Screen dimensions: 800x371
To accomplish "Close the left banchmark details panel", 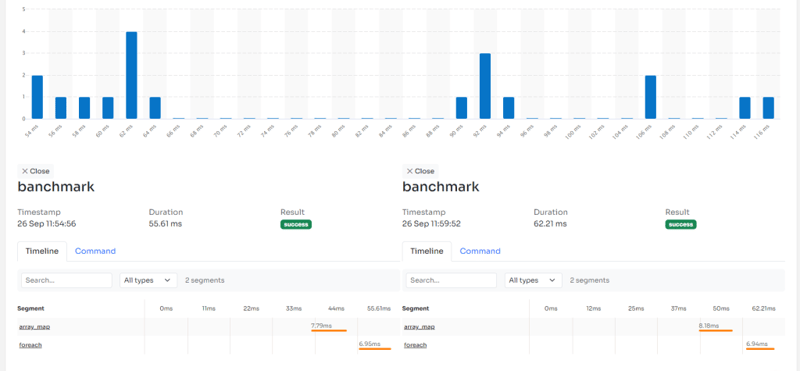I will pyautogui.click(x=35, y=171).
